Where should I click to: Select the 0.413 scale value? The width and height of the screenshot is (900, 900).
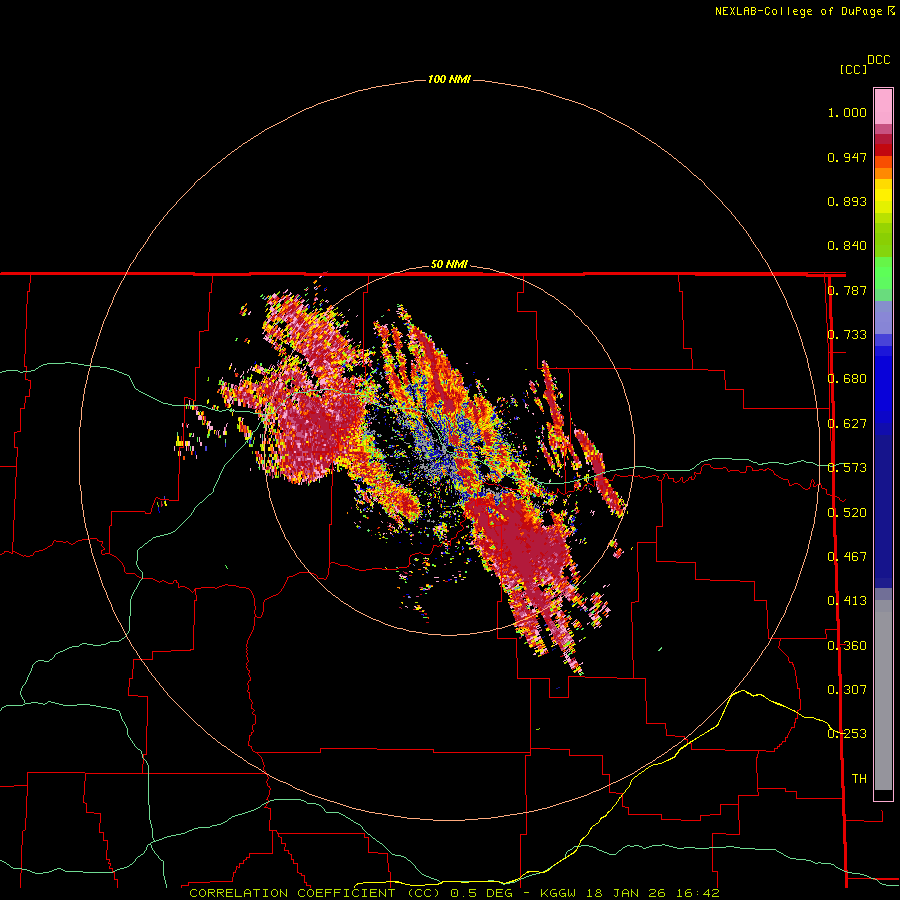(x=847, y=601)
